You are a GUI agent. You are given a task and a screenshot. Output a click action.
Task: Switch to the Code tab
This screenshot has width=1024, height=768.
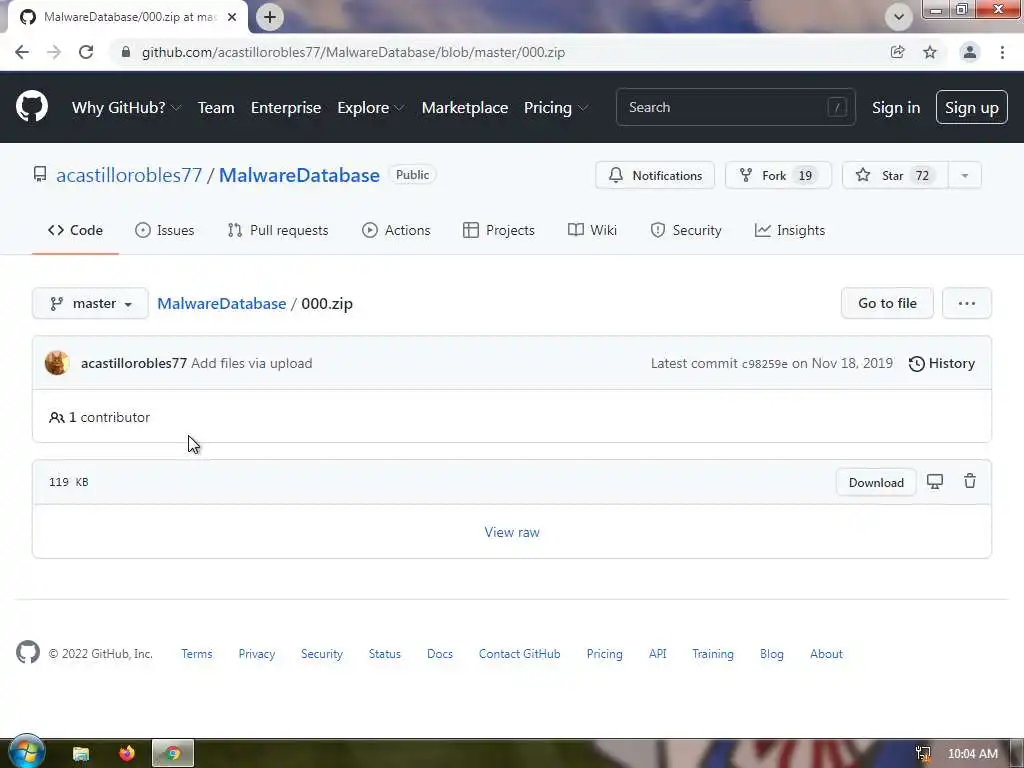click(75, 230)
